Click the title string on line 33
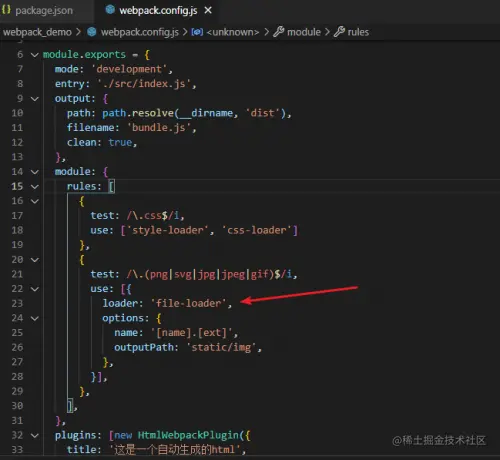Screen dimensions: 500x460 pyautogui.click(x=175, y=450)
